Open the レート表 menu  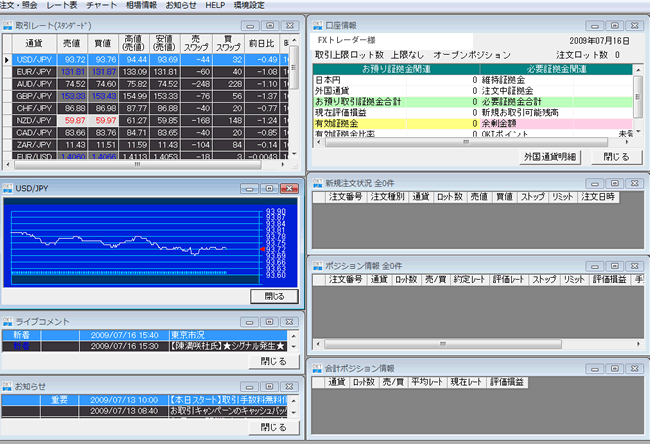click(61, 5)
